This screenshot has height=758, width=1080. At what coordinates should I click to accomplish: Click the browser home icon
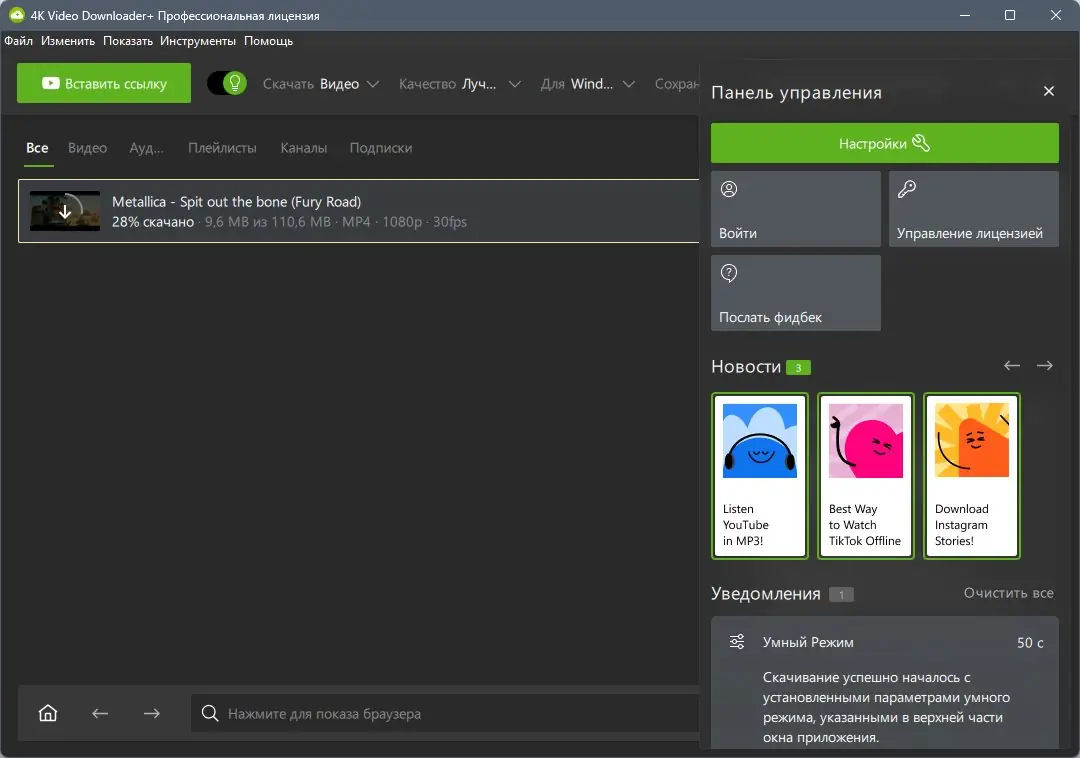tap(48, 713)
